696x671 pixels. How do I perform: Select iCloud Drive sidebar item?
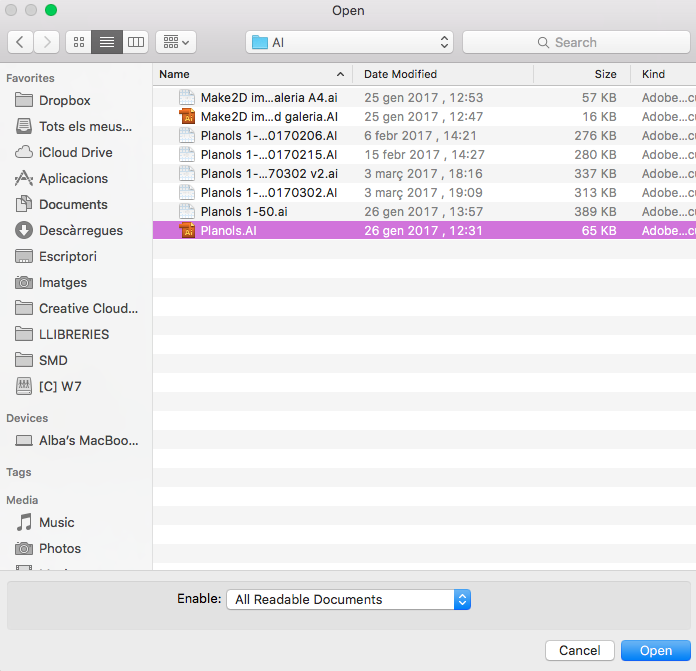75,152
